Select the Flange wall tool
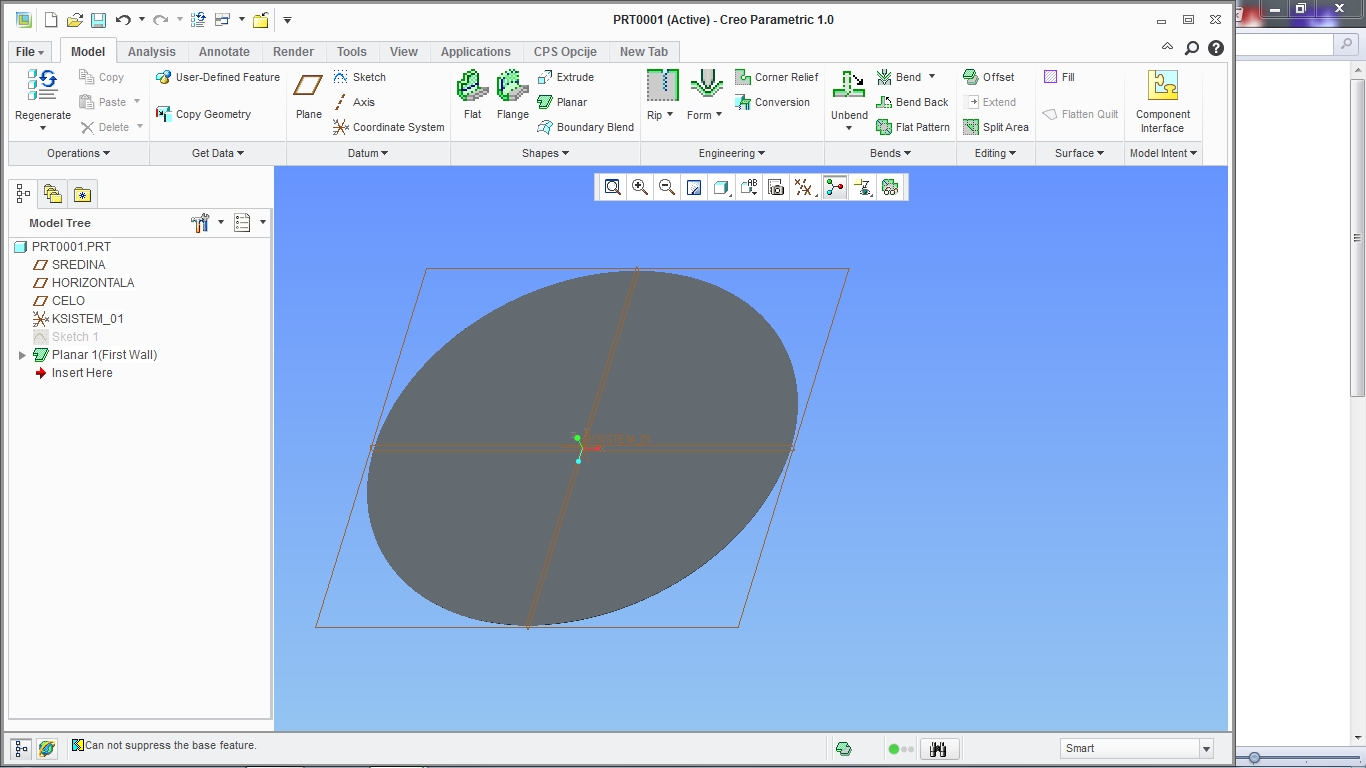 tap(512, 95)
